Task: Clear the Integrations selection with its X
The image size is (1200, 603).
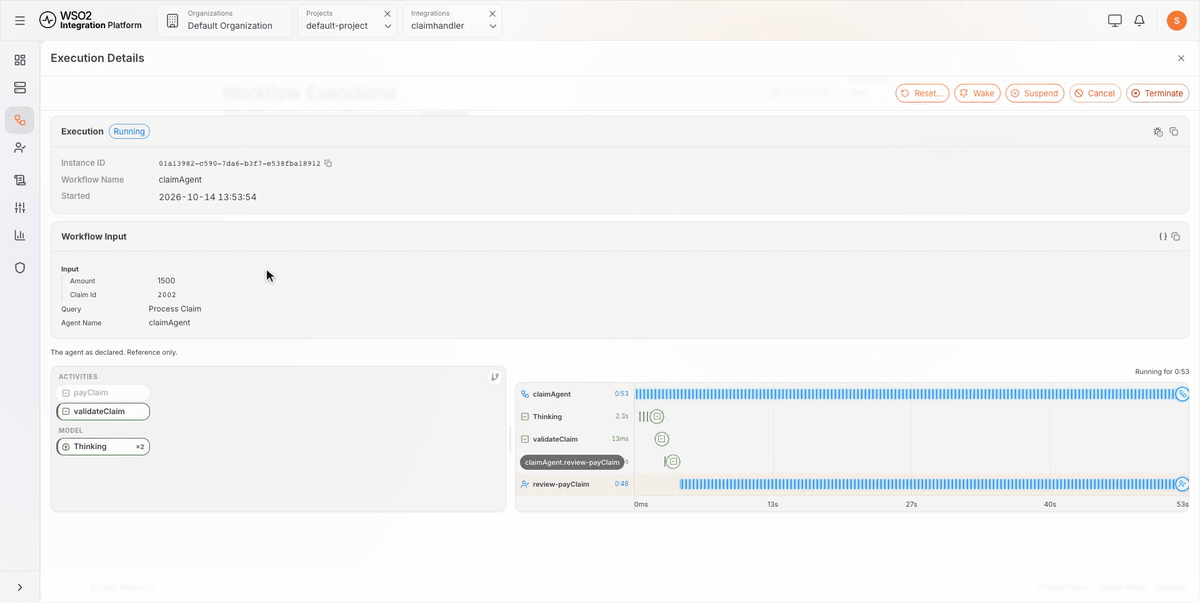Action: pyautogui.click(x=493, y=14)
